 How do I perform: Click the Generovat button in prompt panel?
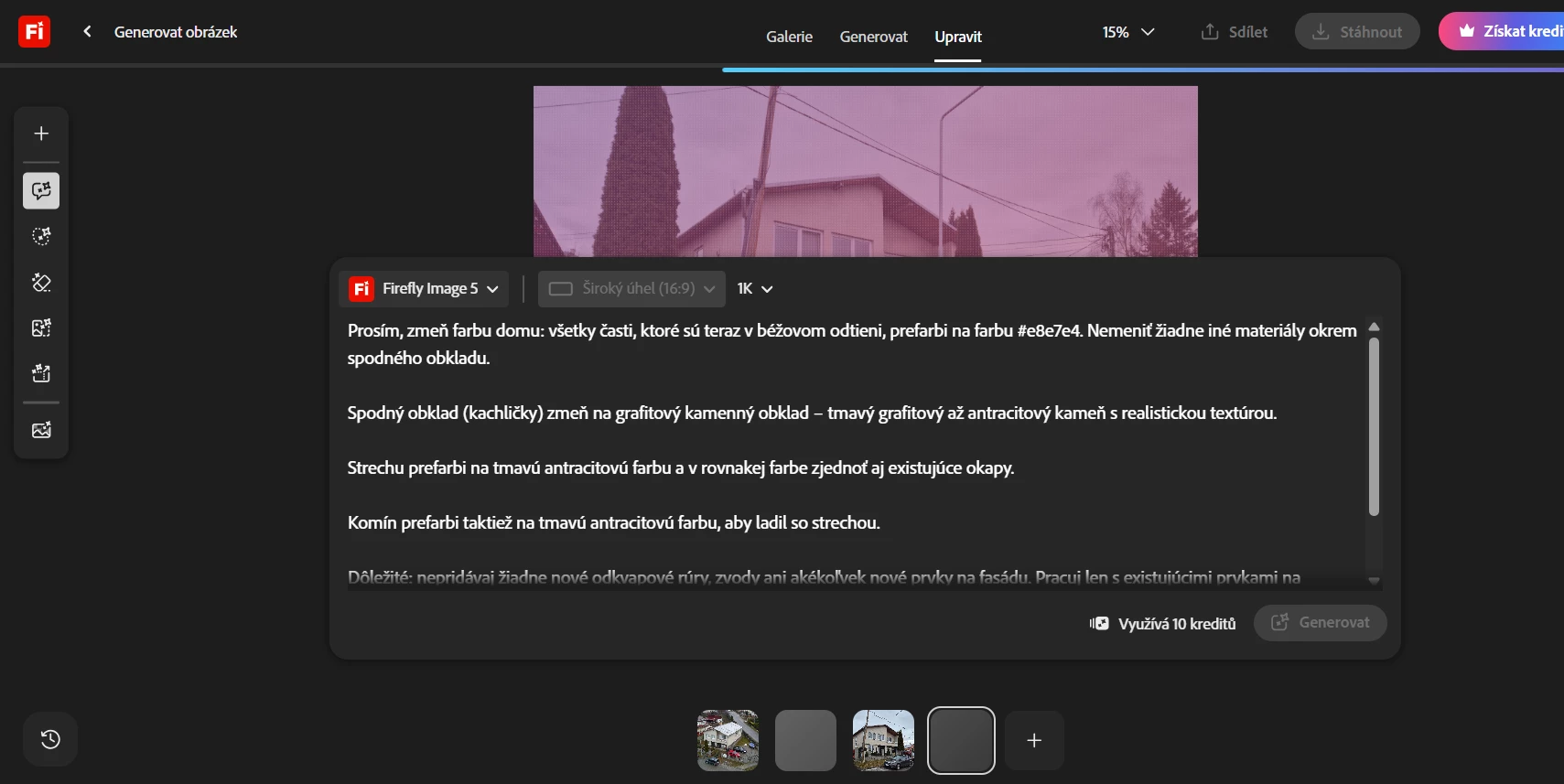tap(1321, 623)
